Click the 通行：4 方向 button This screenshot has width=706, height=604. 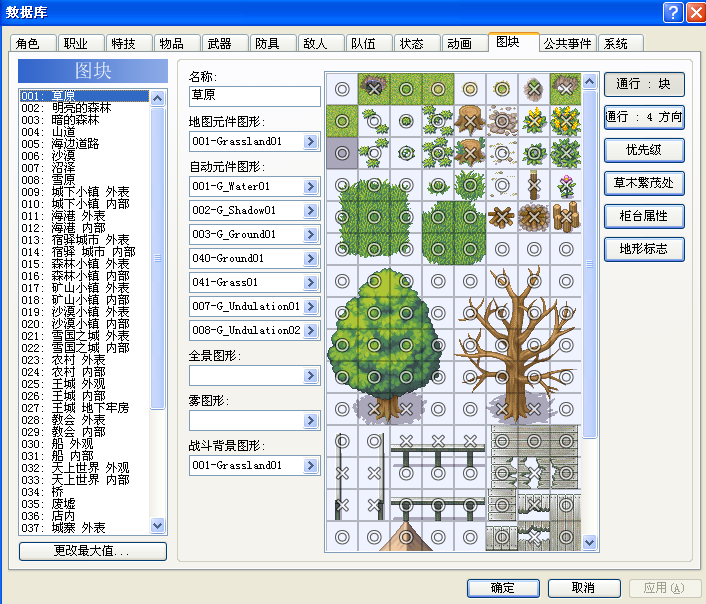(644, 117)
